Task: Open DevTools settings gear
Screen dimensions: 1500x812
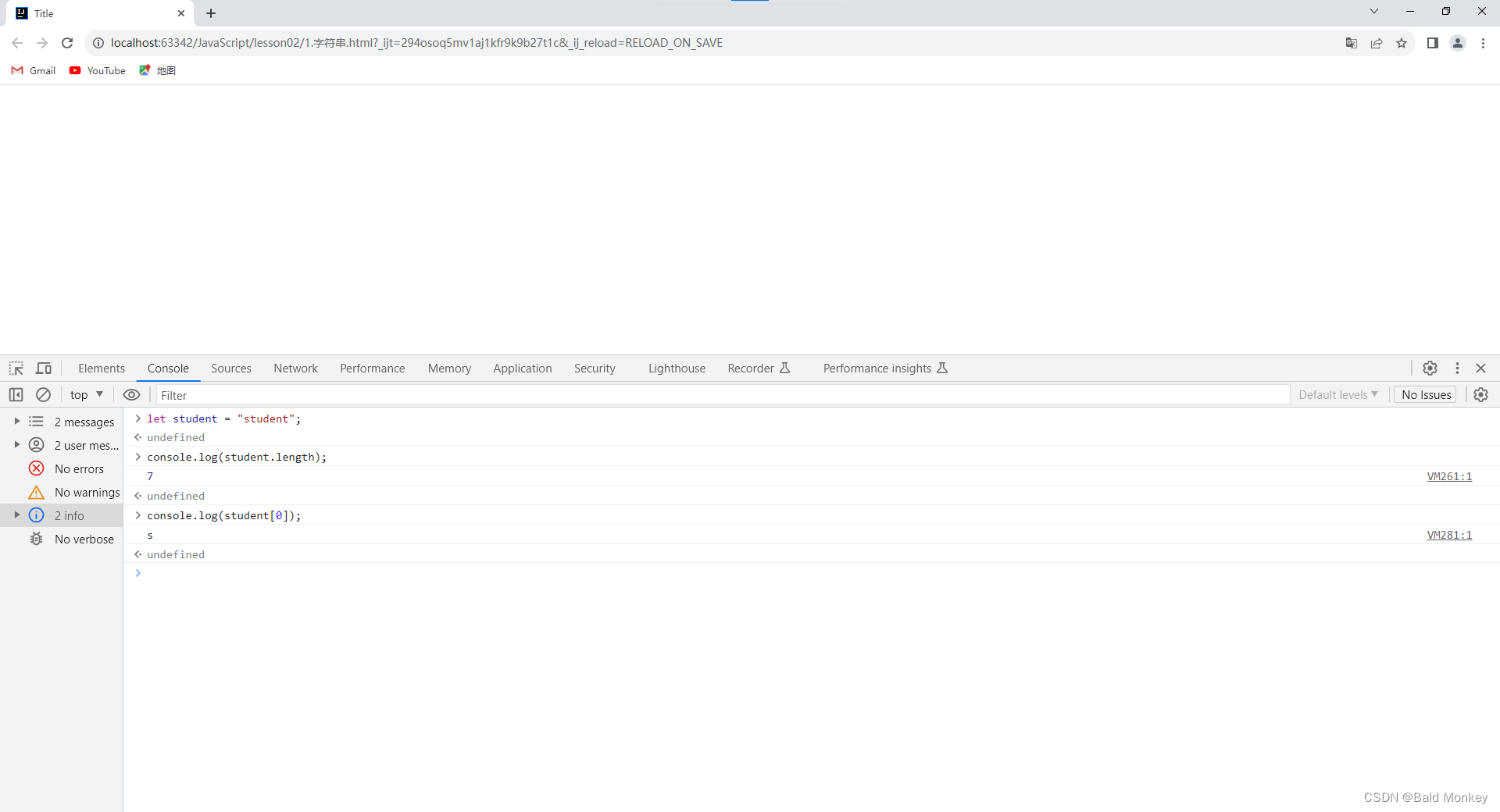Action: [x=1430, y=369]
